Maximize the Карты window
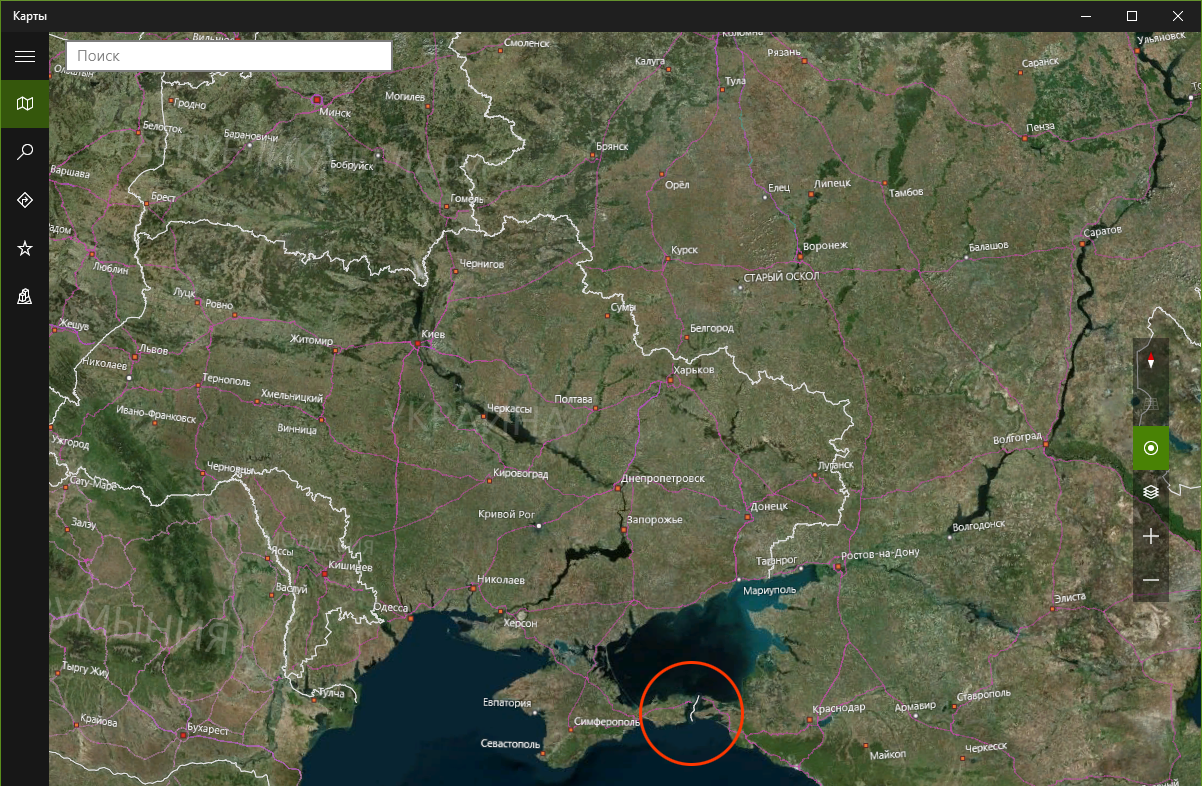This screenshot has height=786, width=1202. coord(1131,16)
